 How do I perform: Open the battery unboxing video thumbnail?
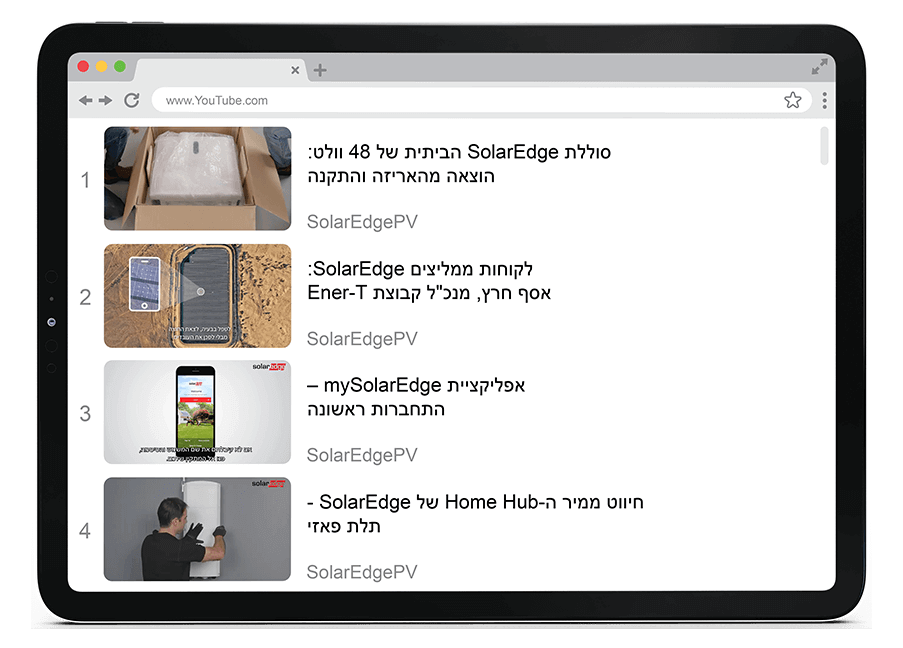[x=198, y=179]
